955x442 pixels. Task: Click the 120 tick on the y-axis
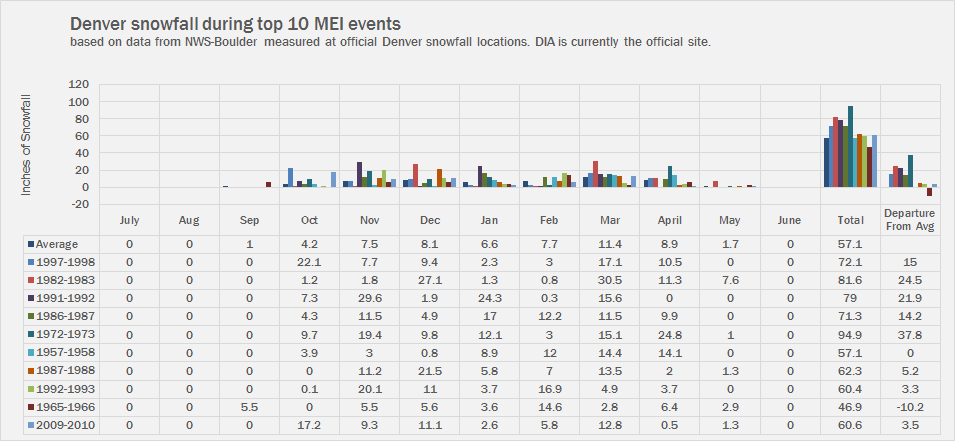pyautogui.click(x=80, y=85)
